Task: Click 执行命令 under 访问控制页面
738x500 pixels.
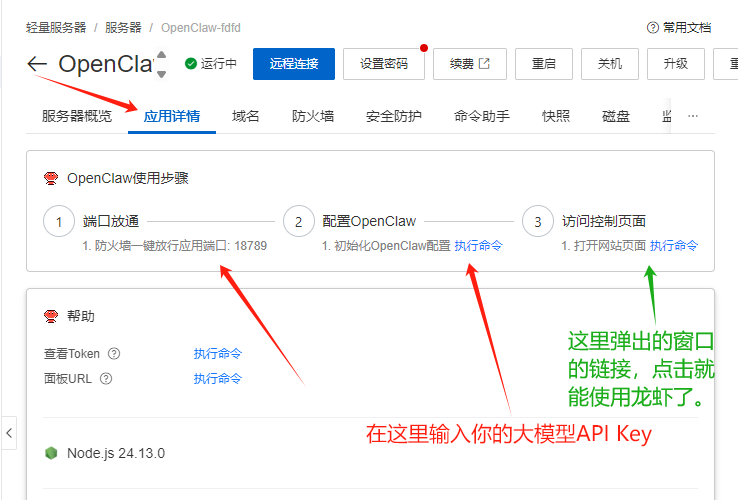Action: click(674, 245)
